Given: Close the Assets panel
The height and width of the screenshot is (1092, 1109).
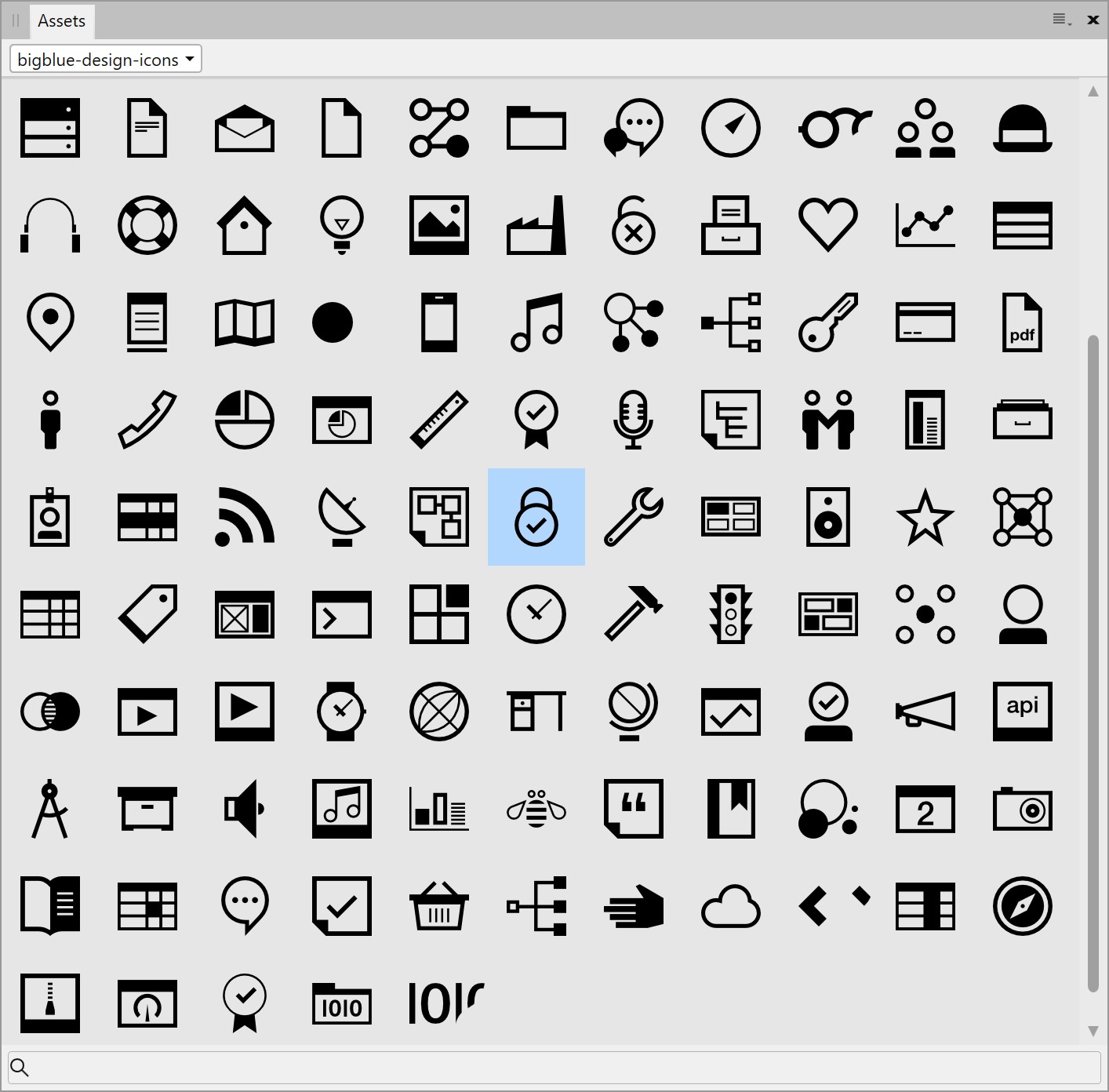Looking at the screenshot, I should pyautogui.click(x=1093, y=20).
